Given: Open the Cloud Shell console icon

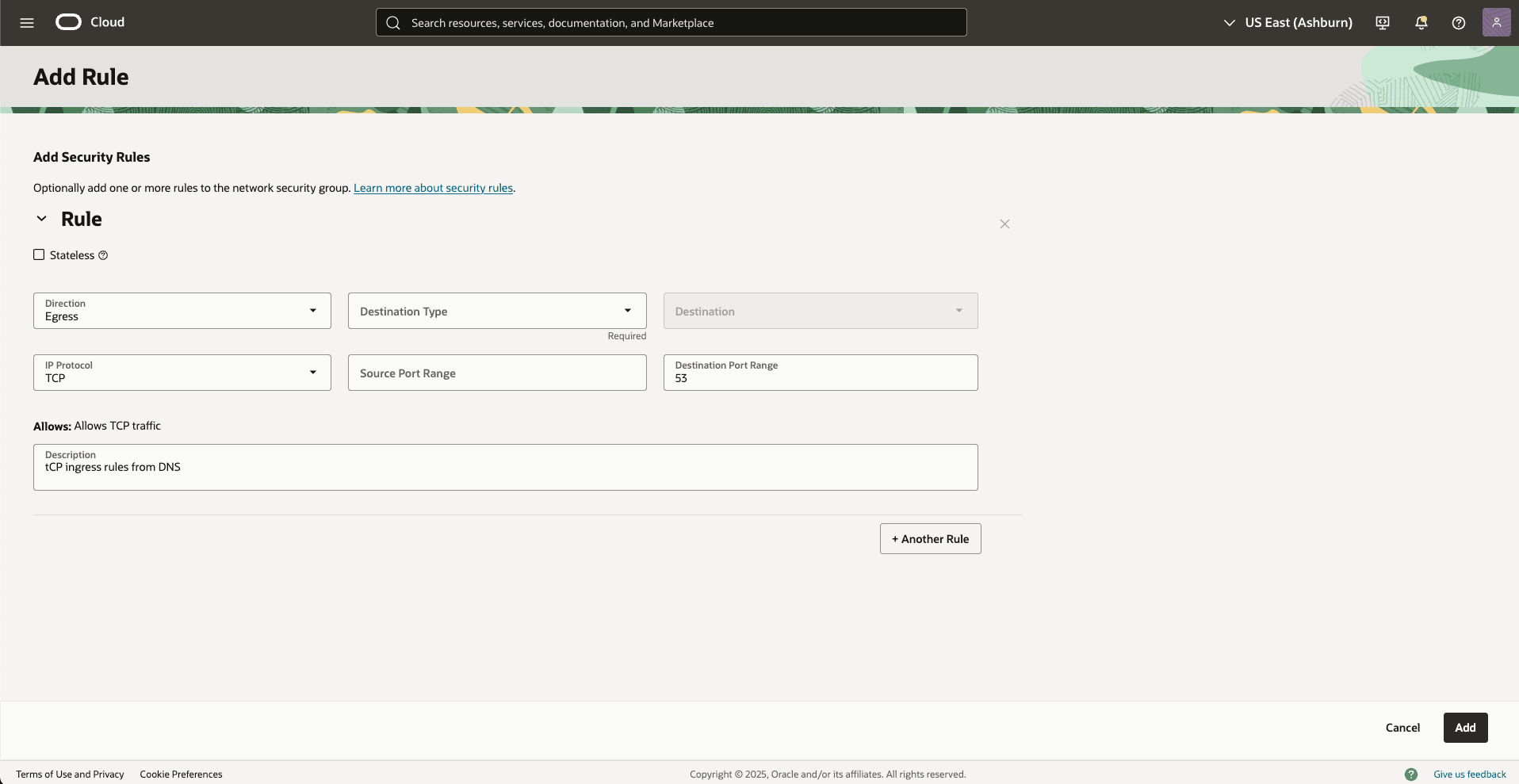Looking at the screenshot, I should [x=1382, y=22].
